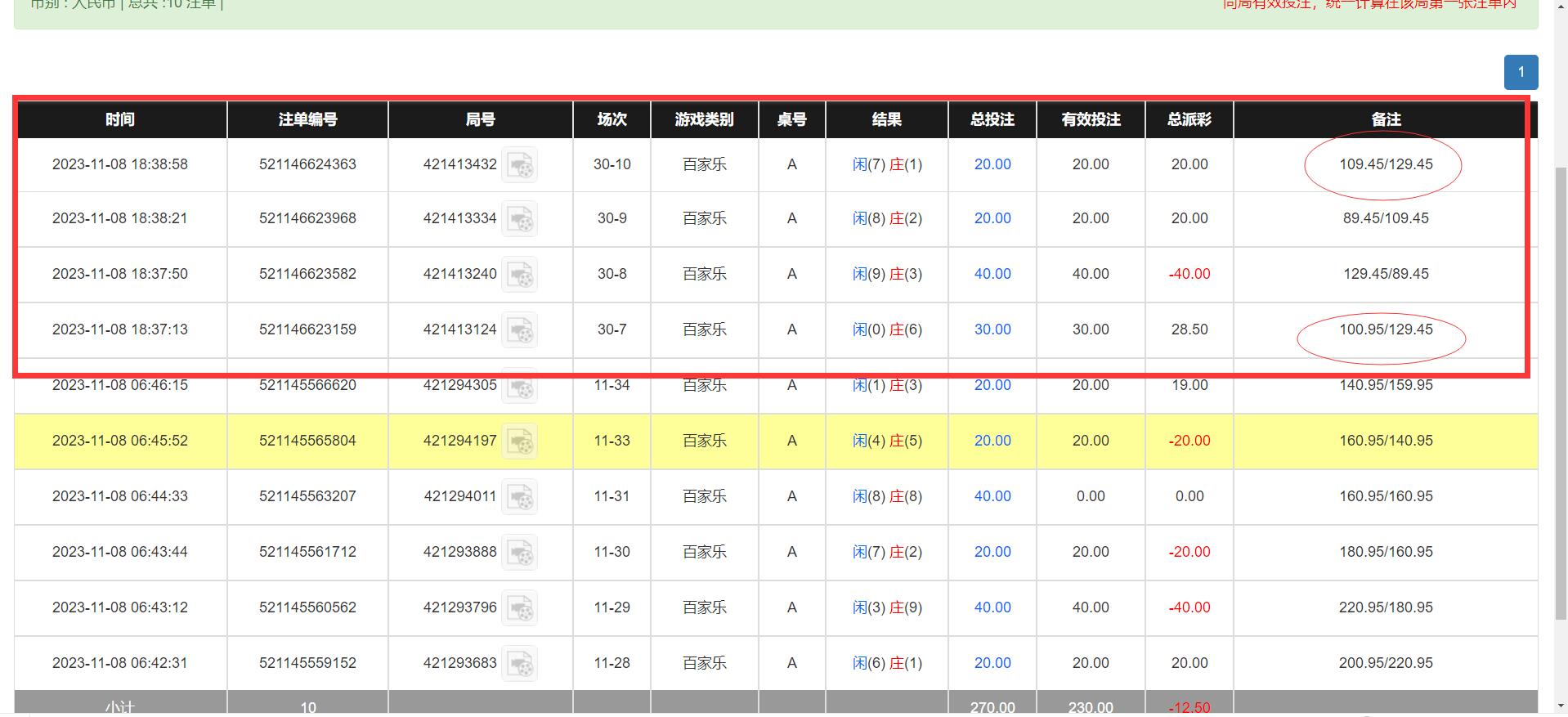Open 20.00 total bet link at 18:38:58
1568x717 pixels.
coord(992,164)
